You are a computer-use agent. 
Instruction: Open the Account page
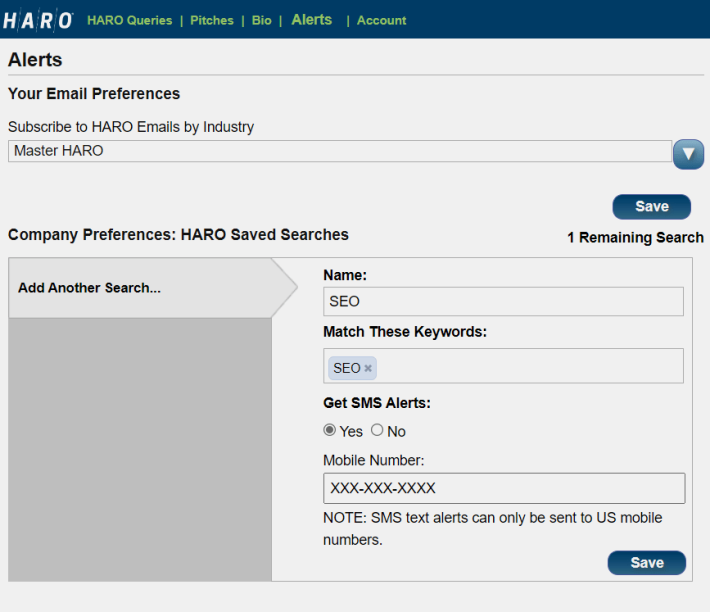click(x=381, y=20)
